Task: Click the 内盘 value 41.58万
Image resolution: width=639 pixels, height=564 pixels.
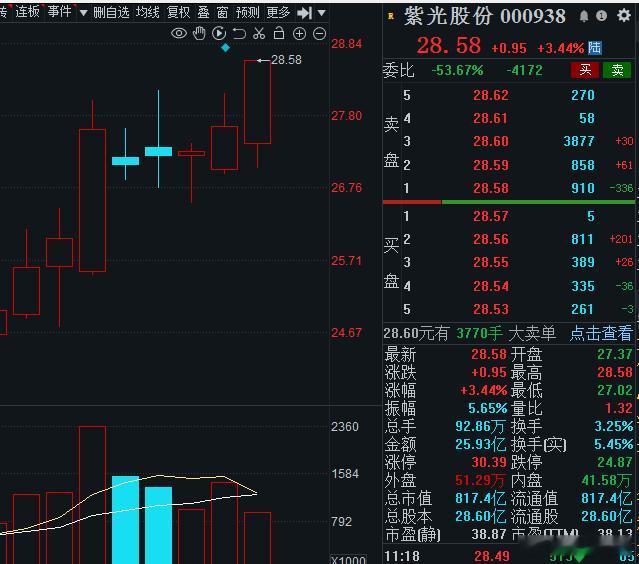Action: 606,480
